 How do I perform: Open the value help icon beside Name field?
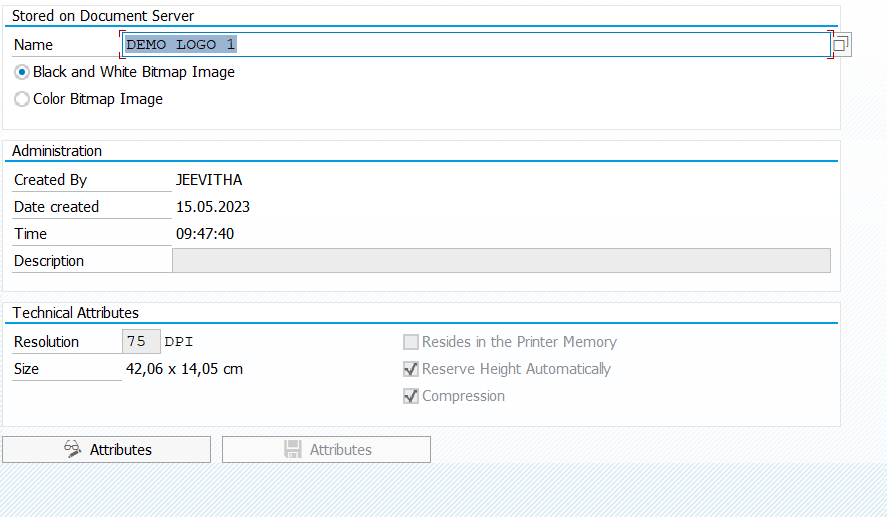841,44
